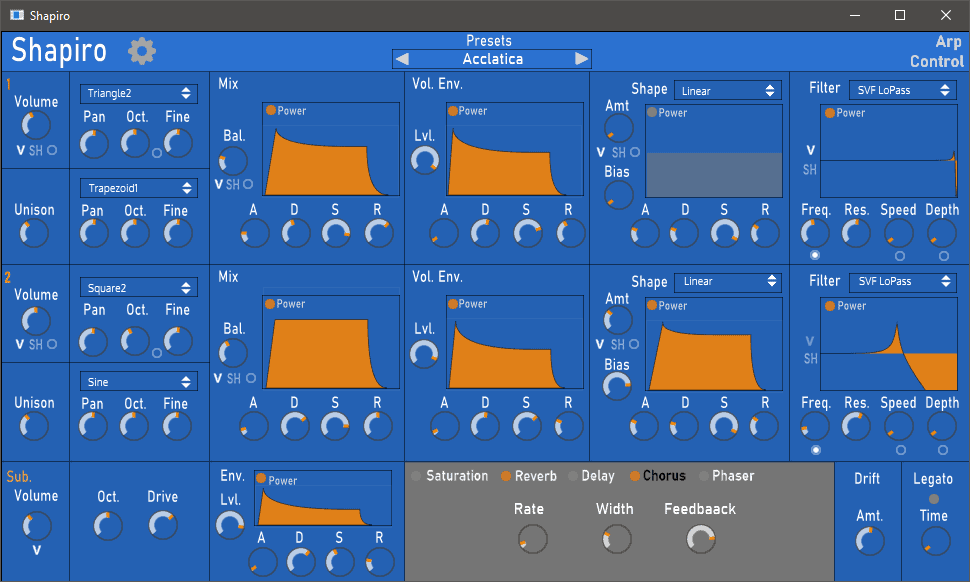Open Square2 waveform dropdown in oscillator 2
Image resolution: width=970 pixels, height=582 pixels.
click(139, 288)
